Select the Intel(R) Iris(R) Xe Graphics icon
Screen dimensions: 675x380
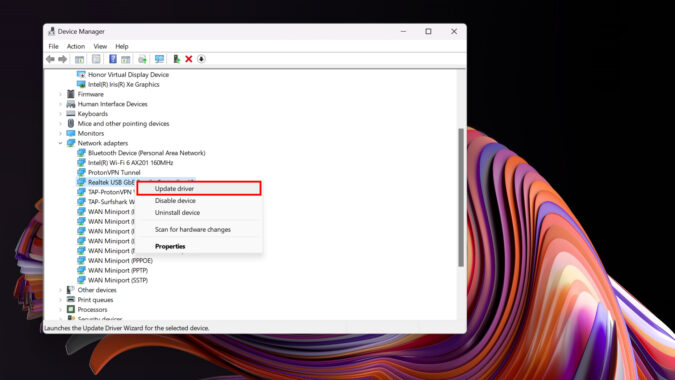(x=81, y=84)
